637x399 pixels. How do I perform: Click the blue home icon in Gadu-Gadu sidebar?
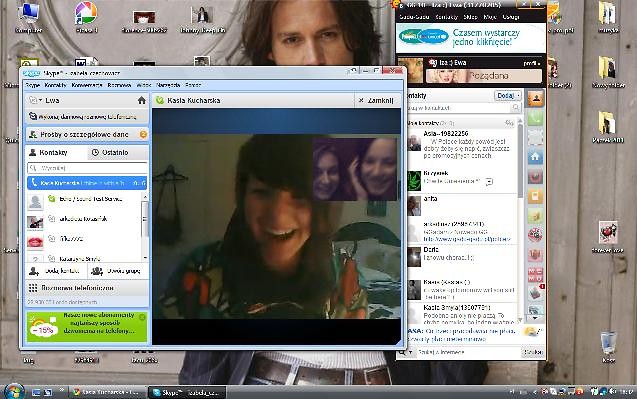[x=535, y=157]
